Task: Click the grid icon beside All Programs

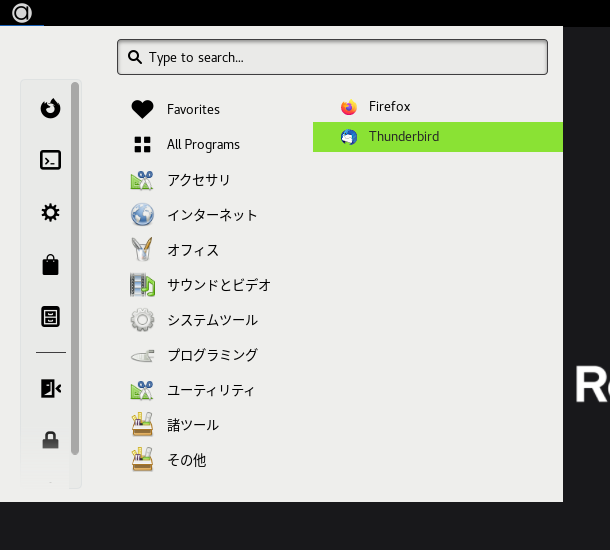Action: [x=142, y=144]
